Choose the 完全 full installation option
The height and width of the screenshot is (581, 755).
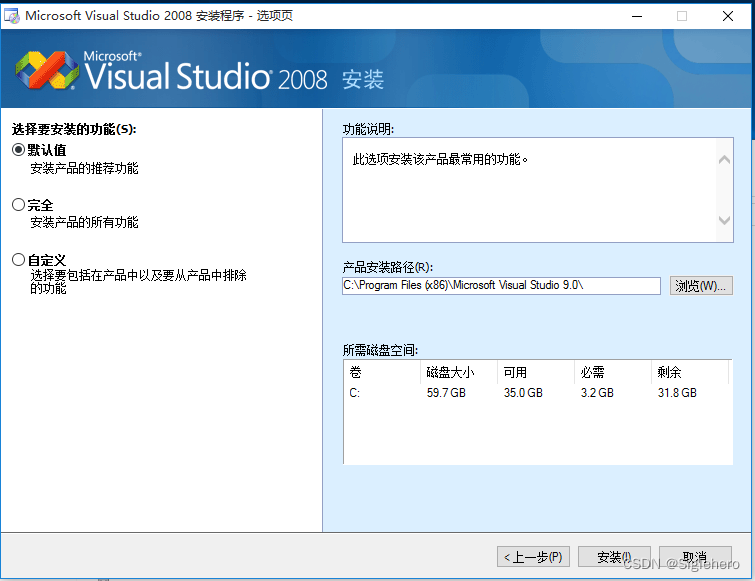click(x=19, y=205)
